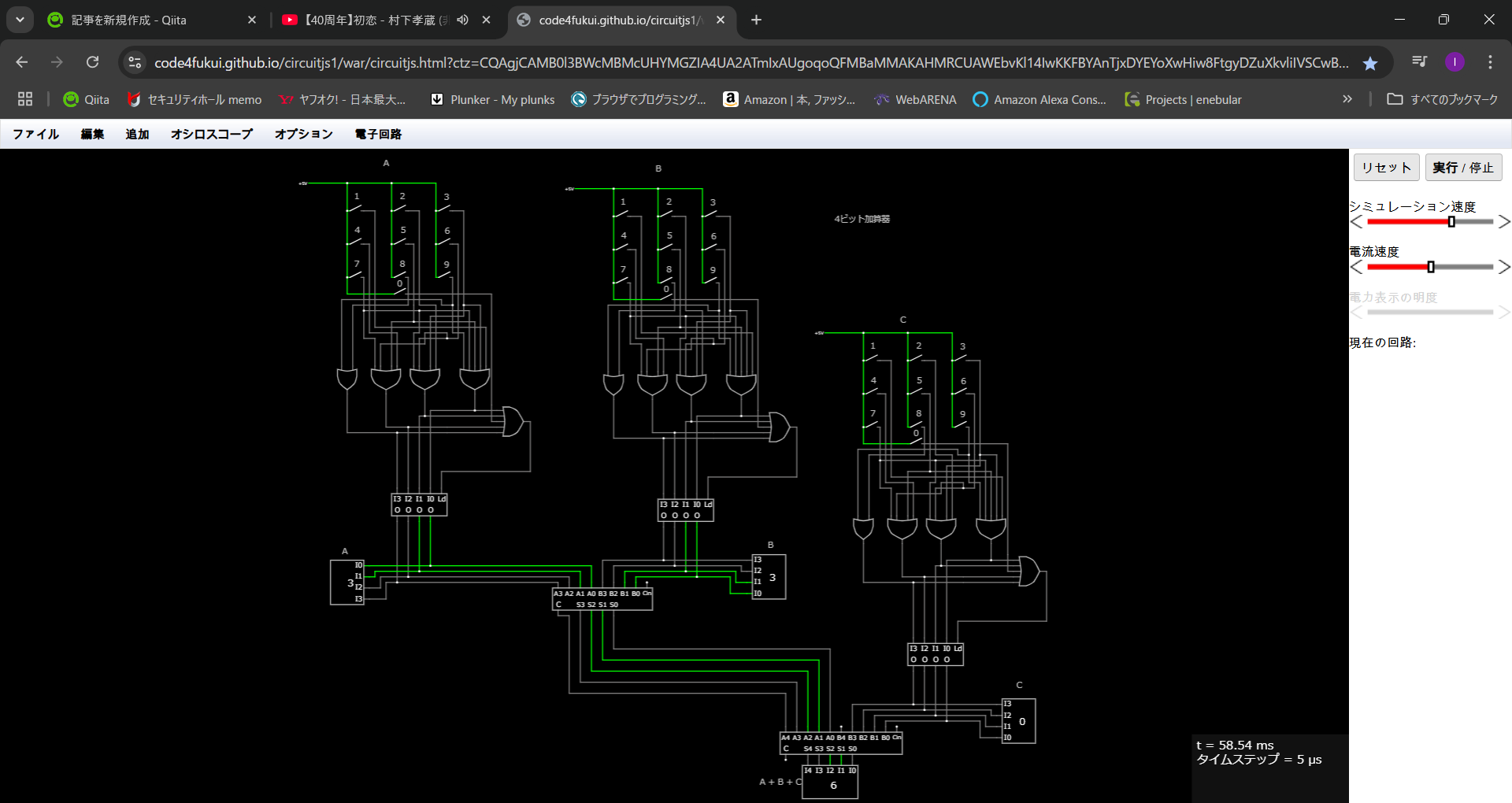Viewport: 1512px width, 803px height.
Task: Open the site information icon in address bar
Action: pos(135,62)
